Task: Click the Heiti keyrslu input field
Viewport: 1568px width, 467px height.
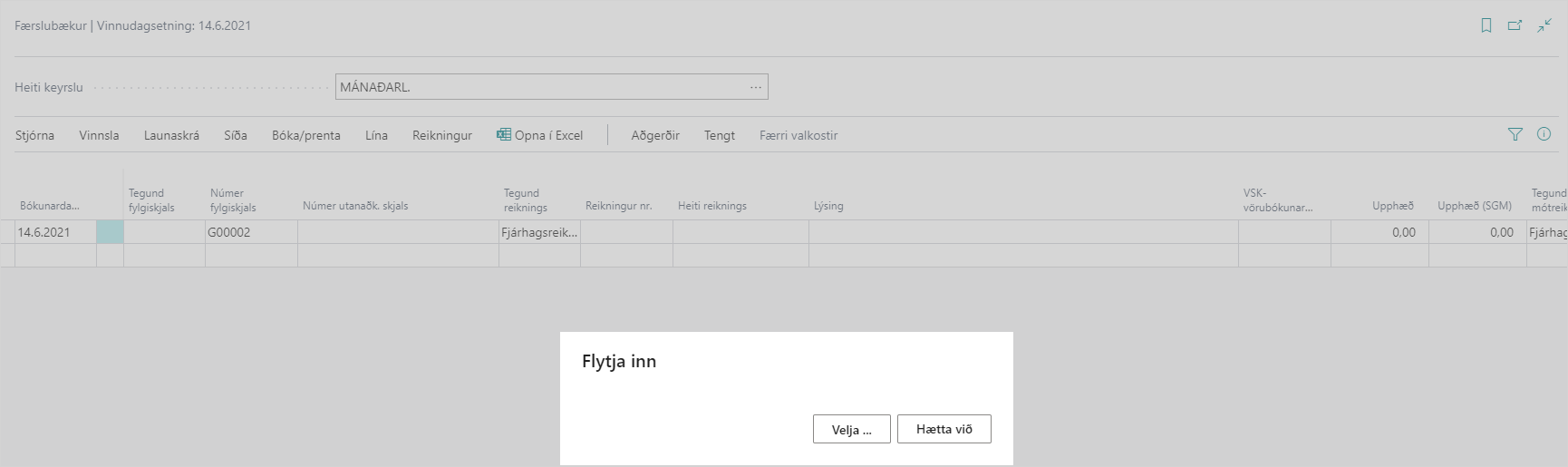Action: pos(539,87)
